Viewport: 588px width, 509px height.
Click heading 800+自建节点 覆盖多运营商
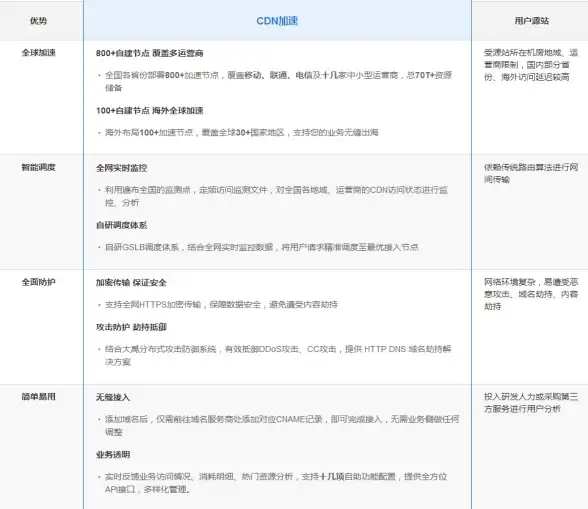150,53
